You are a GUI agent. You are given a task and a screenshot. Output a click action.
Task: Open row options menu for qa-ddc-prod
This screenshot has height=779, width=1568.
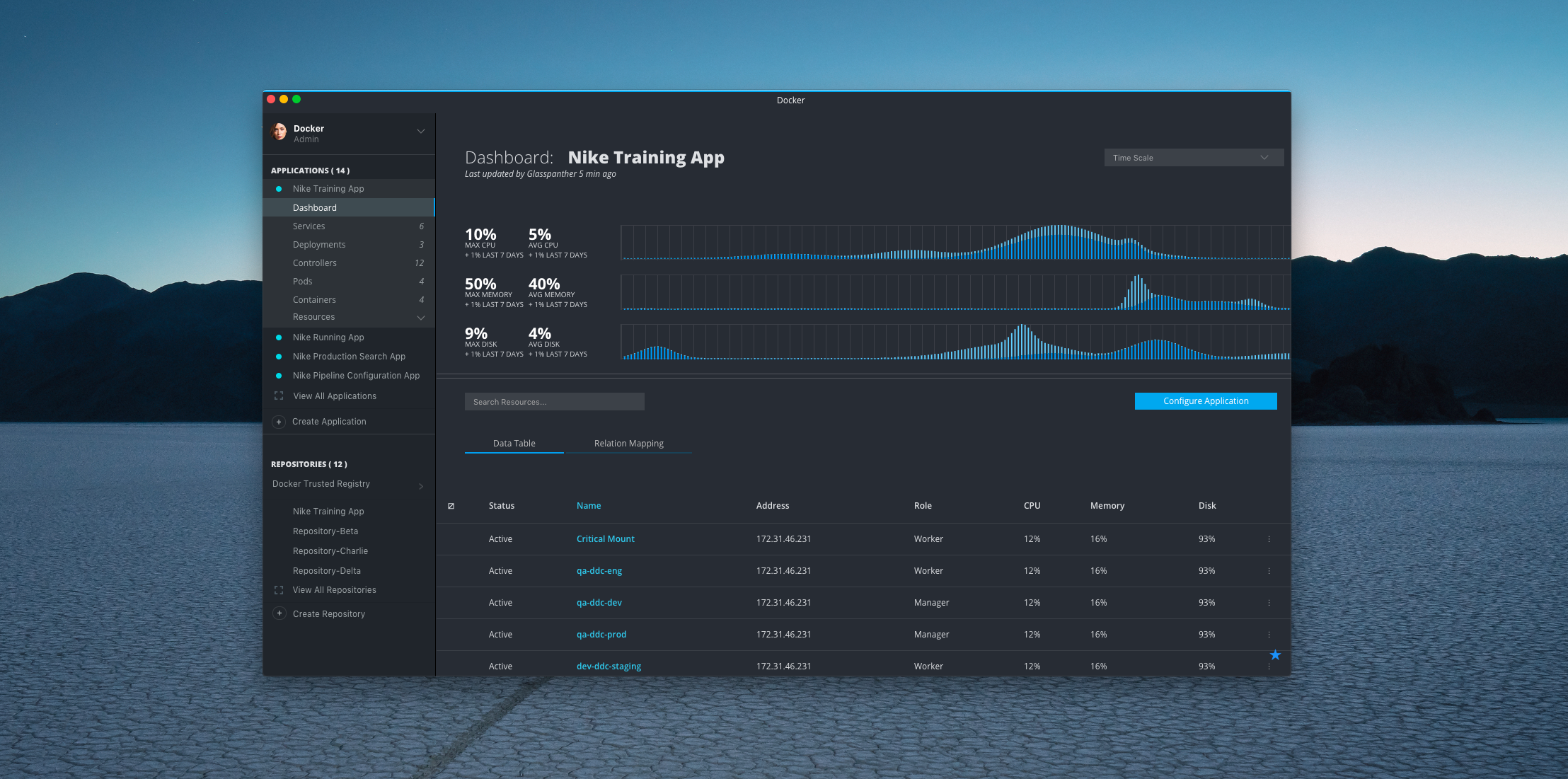[1269, 635]
